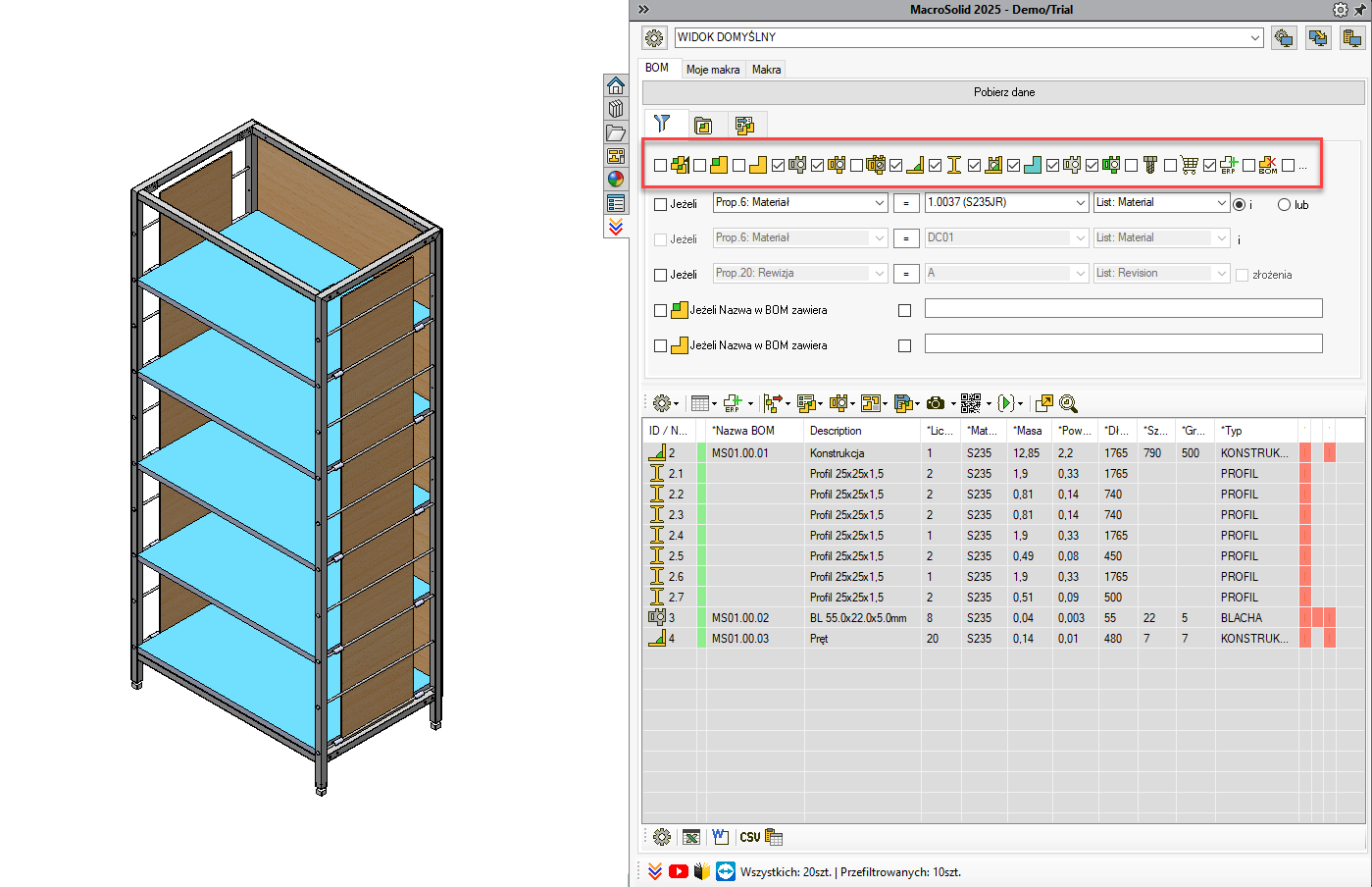The height and width of the screenshot is (887, 1372).
Task: Sort by the *Nazwa BOM column header
Action: [754, 431]
